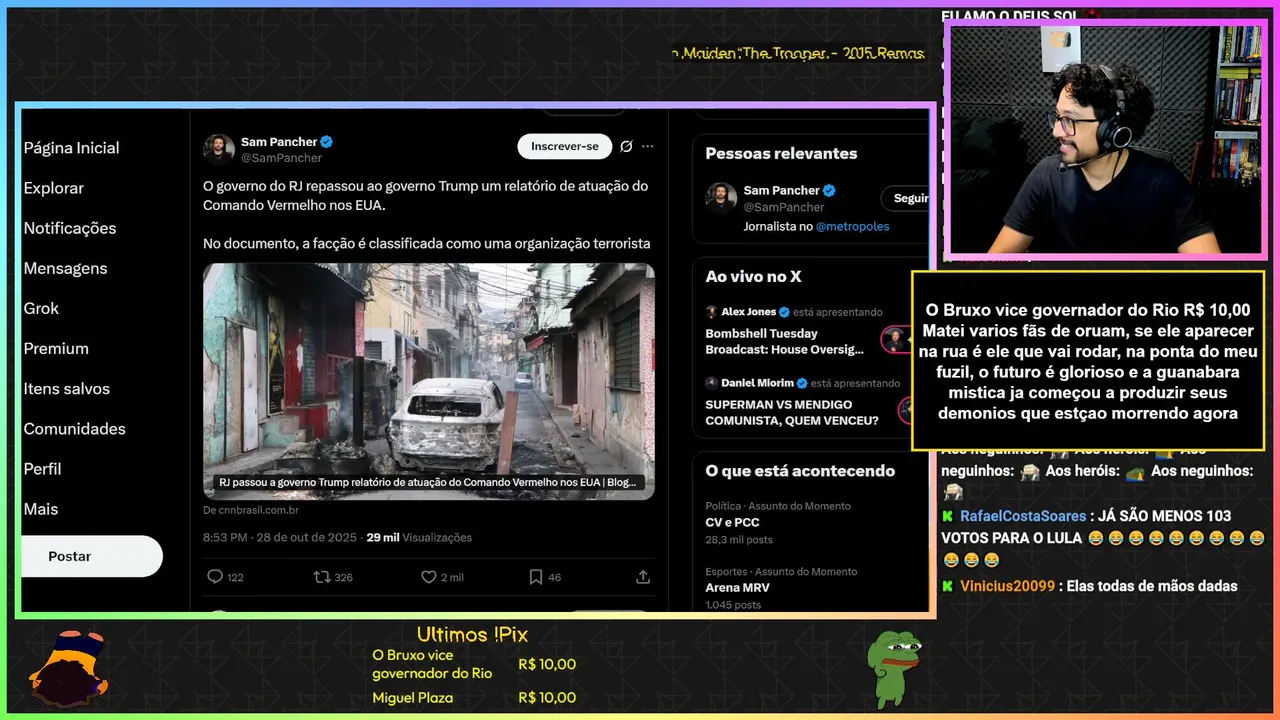Follow Sam Pancher in Pessoas relevantes

tap(906, 198)
